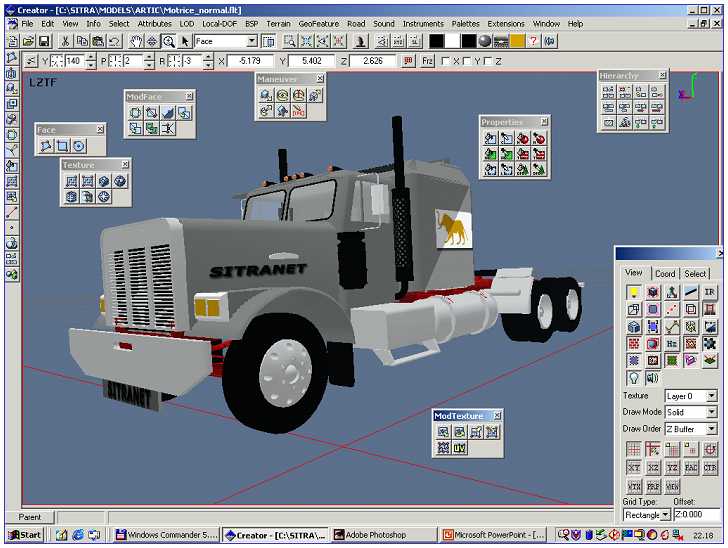Click the Hz icon in the View panel
Viewport: 728px width, 548px height.
[672, 344]
